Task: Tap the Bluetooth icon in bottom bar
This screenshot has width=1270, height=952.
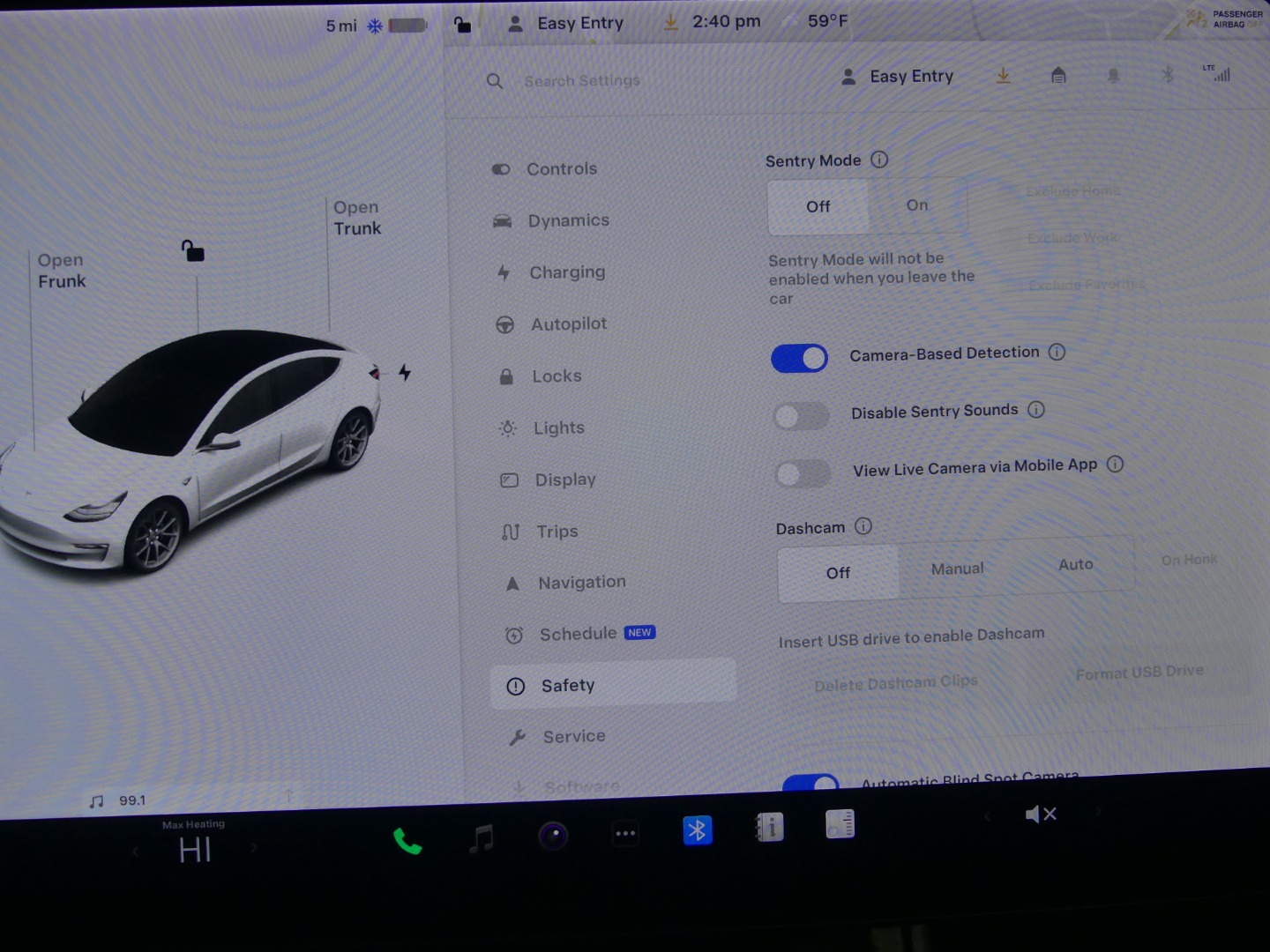Action: [x=697, y=830]
